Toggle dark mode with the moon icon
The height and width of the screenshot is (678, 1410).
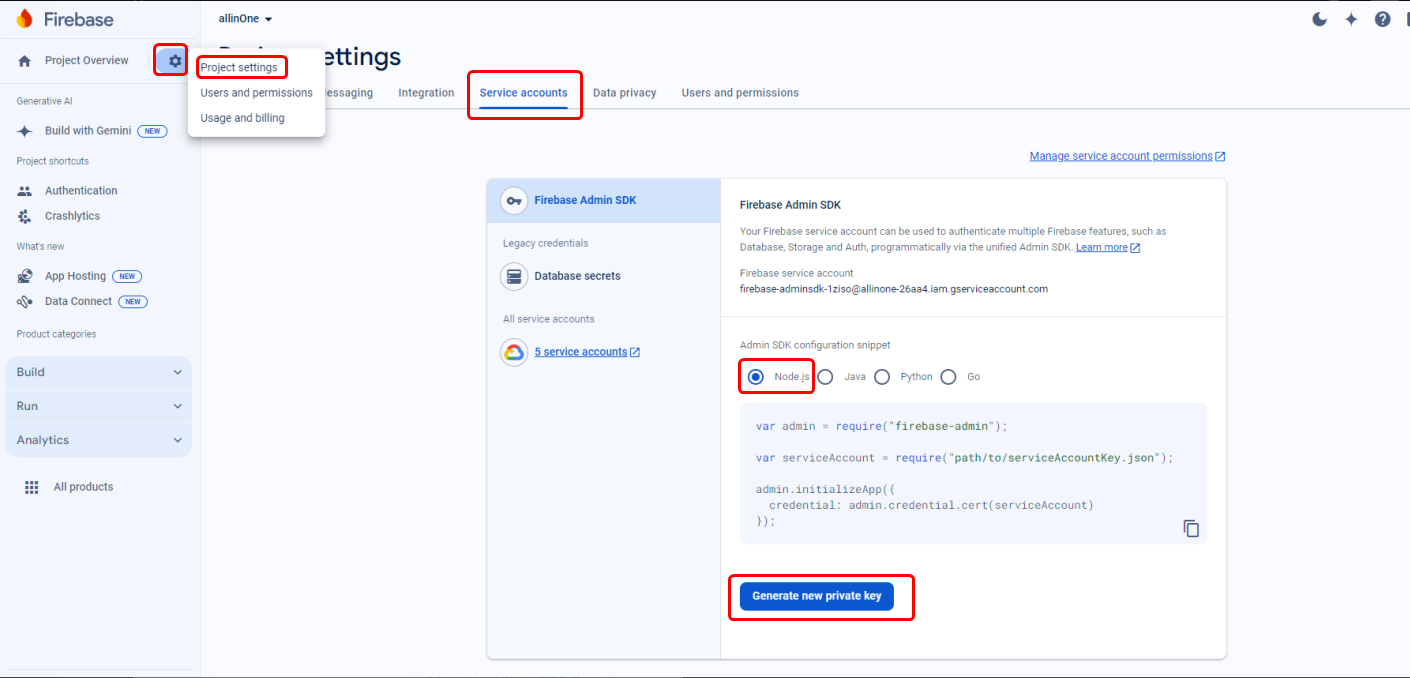click(1319, 19)
